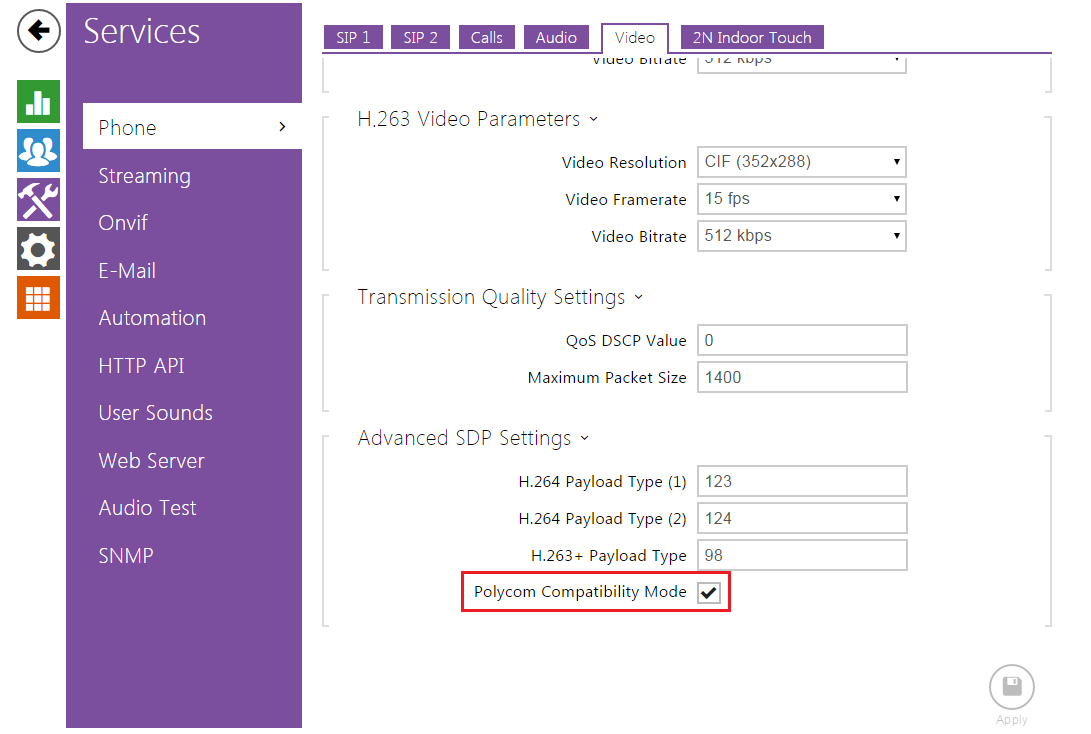Open the Video Resolution dropdown
Image resolution: width=1091 pixels, height=734 pixels.
[x=801, y=162]
